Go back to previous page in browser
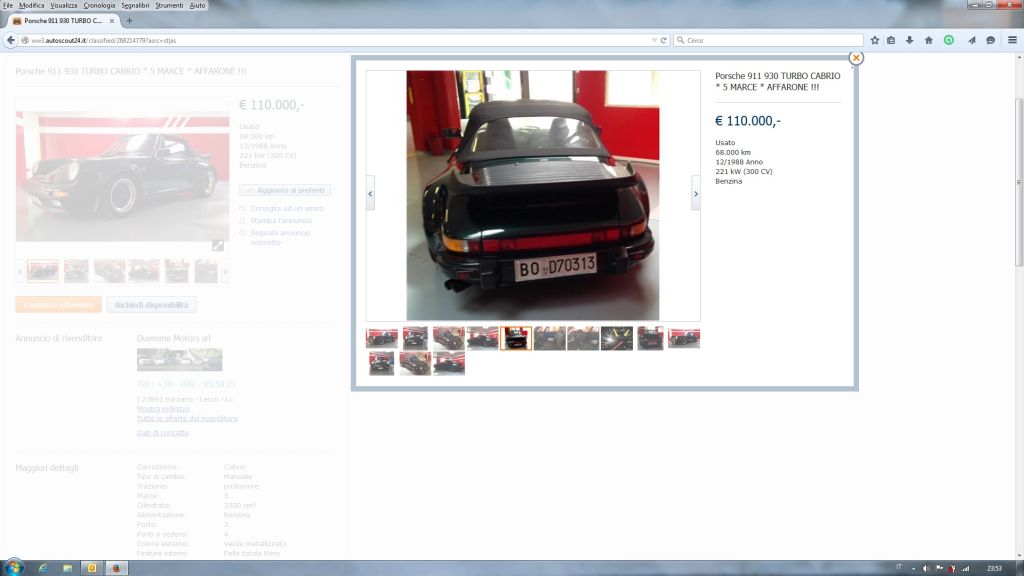Viewport: 1024px width, 576px height. (x=10, y=40)
